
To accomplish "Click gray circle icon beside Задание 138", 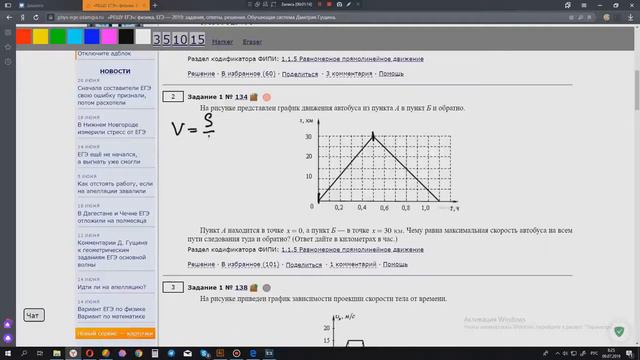I will click(267, 288).
